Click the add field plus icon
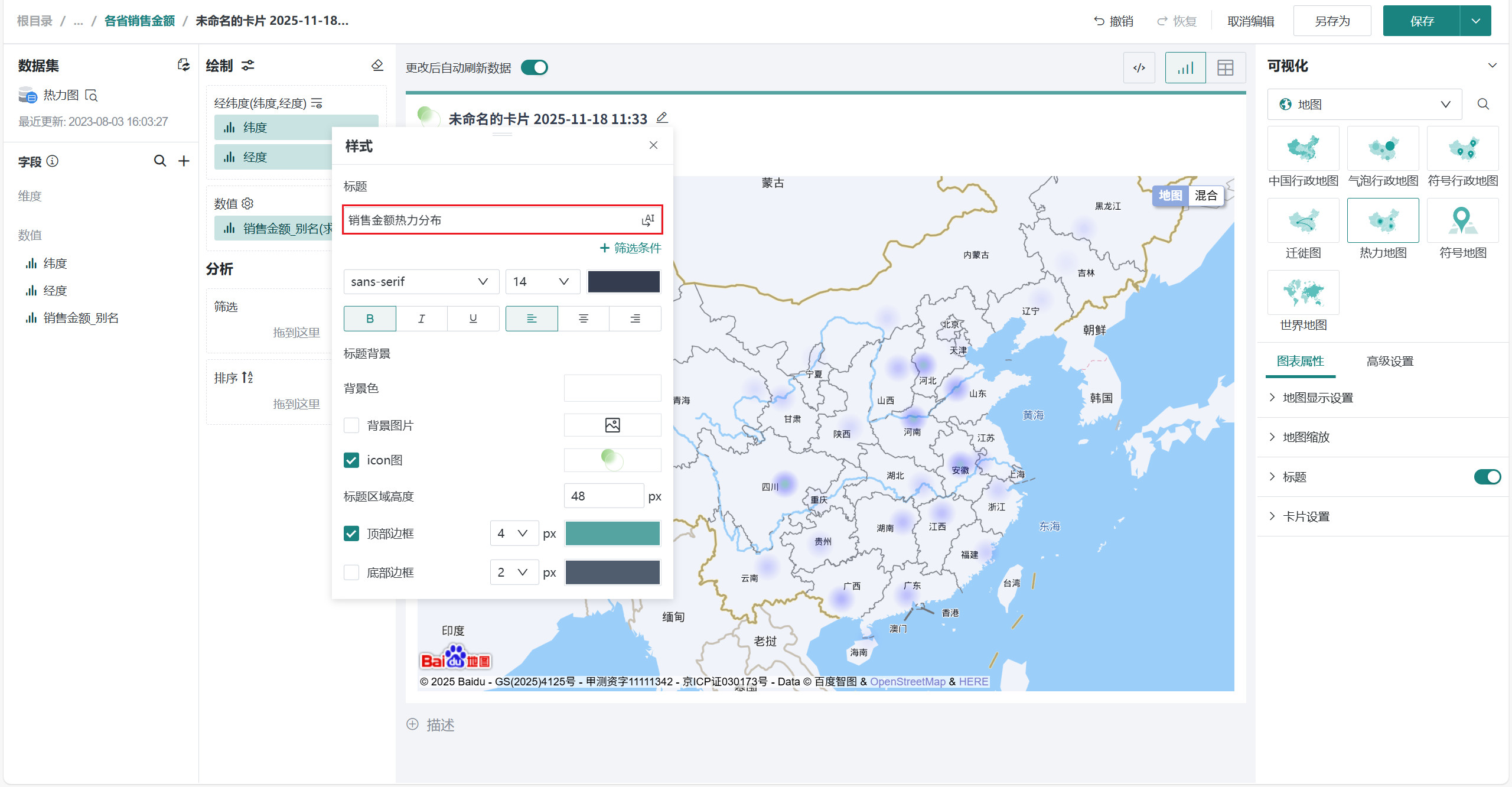This screenshot has width=1512, height=787. (x=184, y=161)
